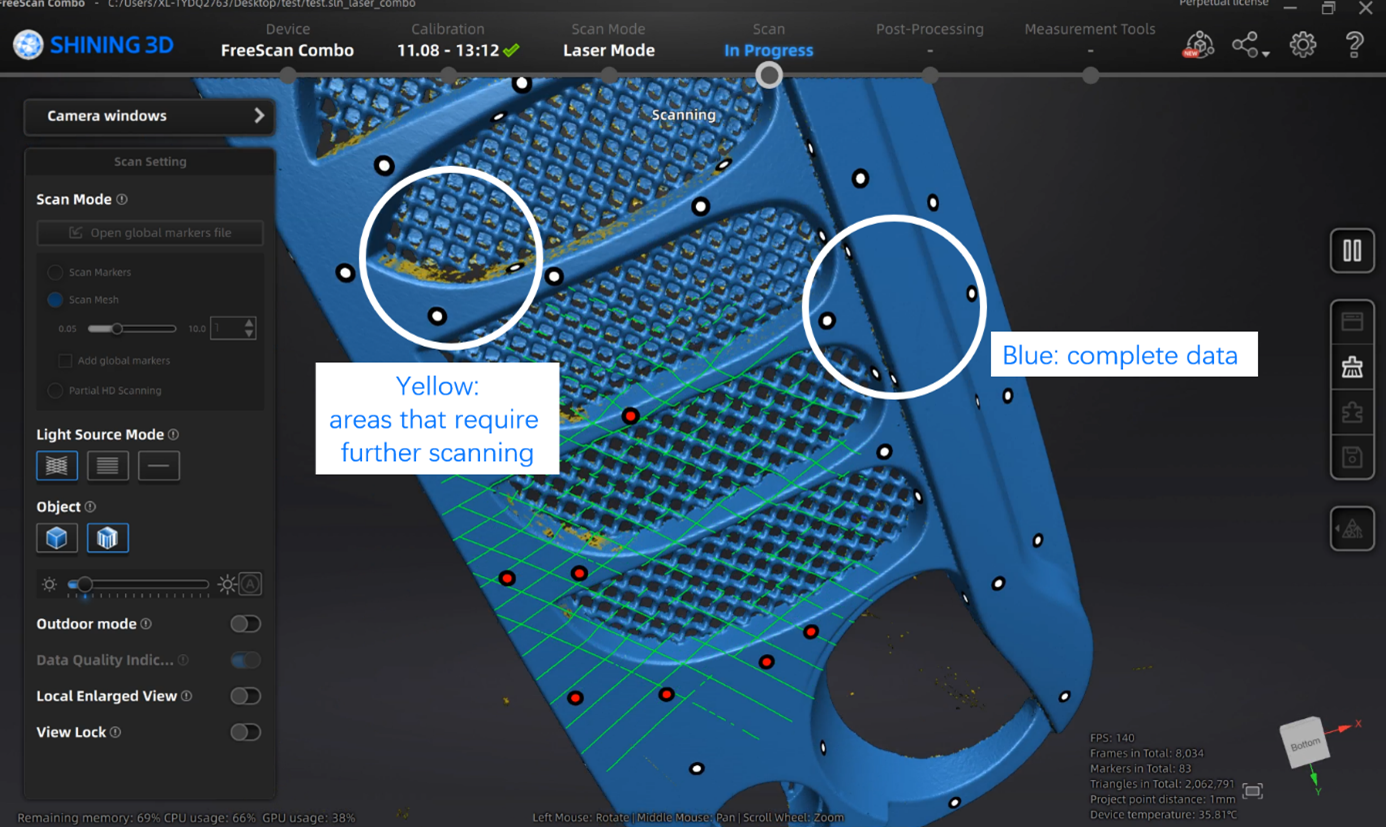Click the resolution slider between 0.05 and 10.0
This screenshot has width=1386, height=827.
(x=132, y=328)
